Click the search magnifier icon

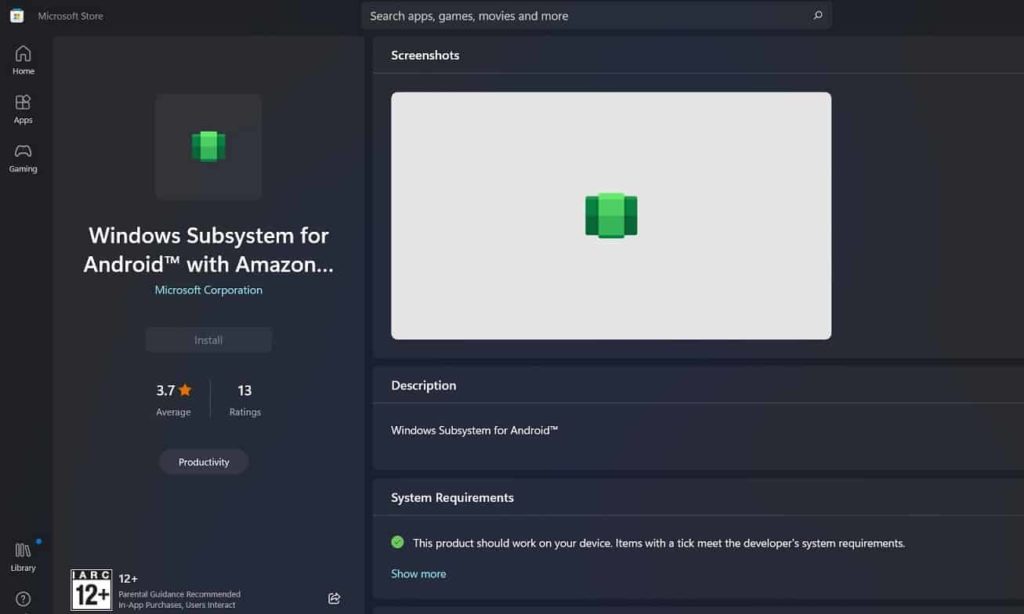pos(817,16)
